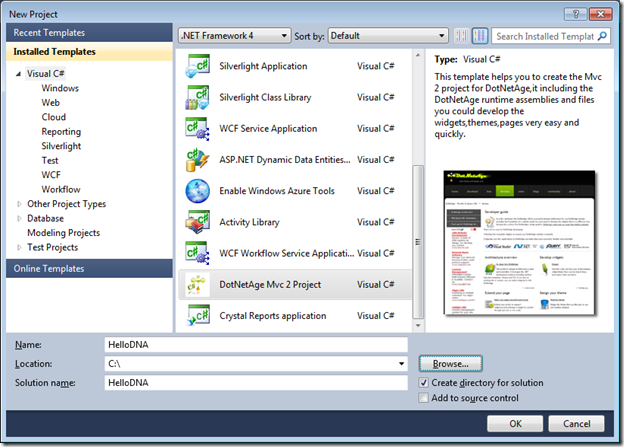Click the Solution name input field
Screen dimensions: 624x447
[x=256, y=383]
